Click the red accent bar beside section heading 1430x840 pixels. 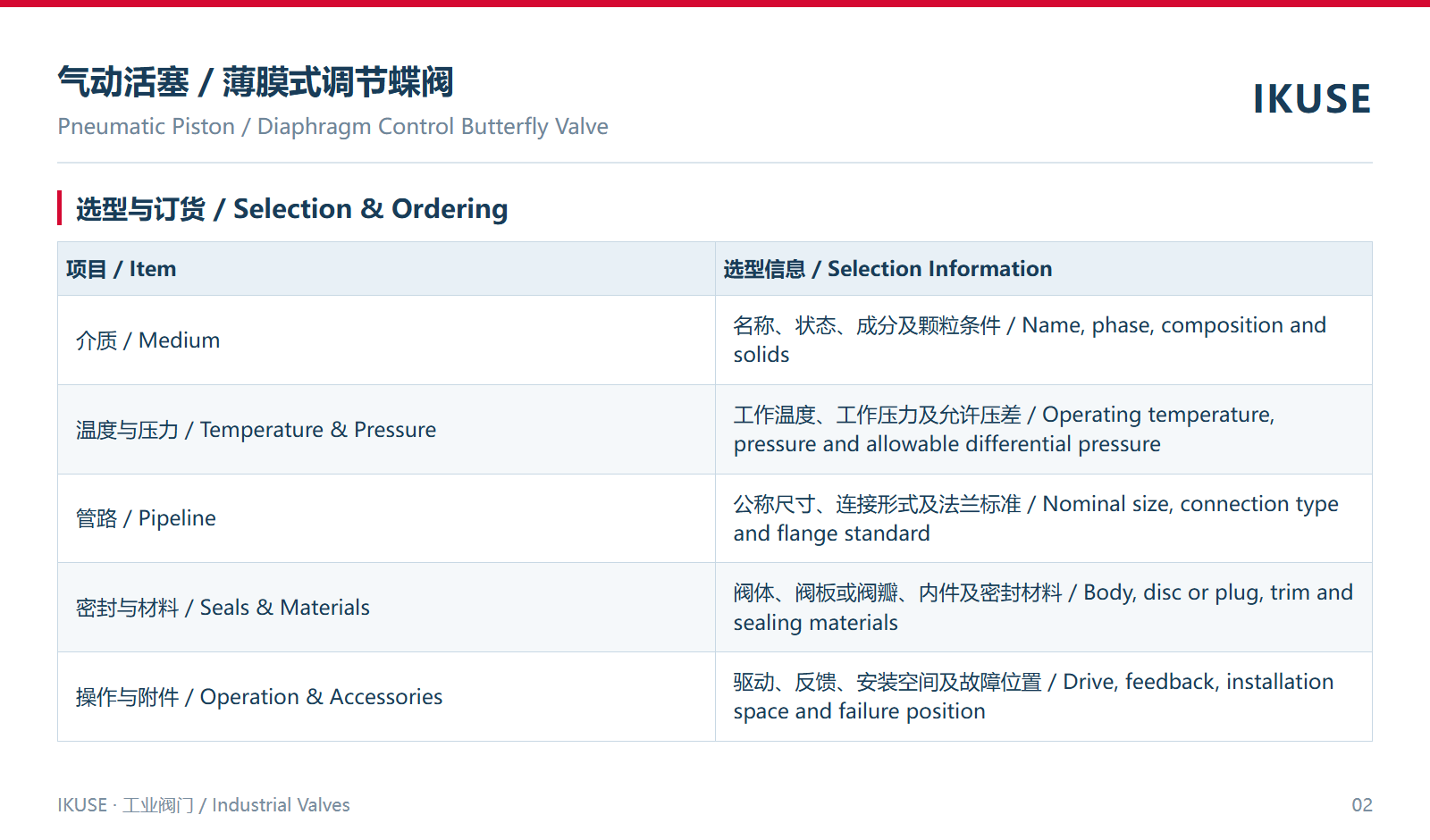(x=59, y=208)
